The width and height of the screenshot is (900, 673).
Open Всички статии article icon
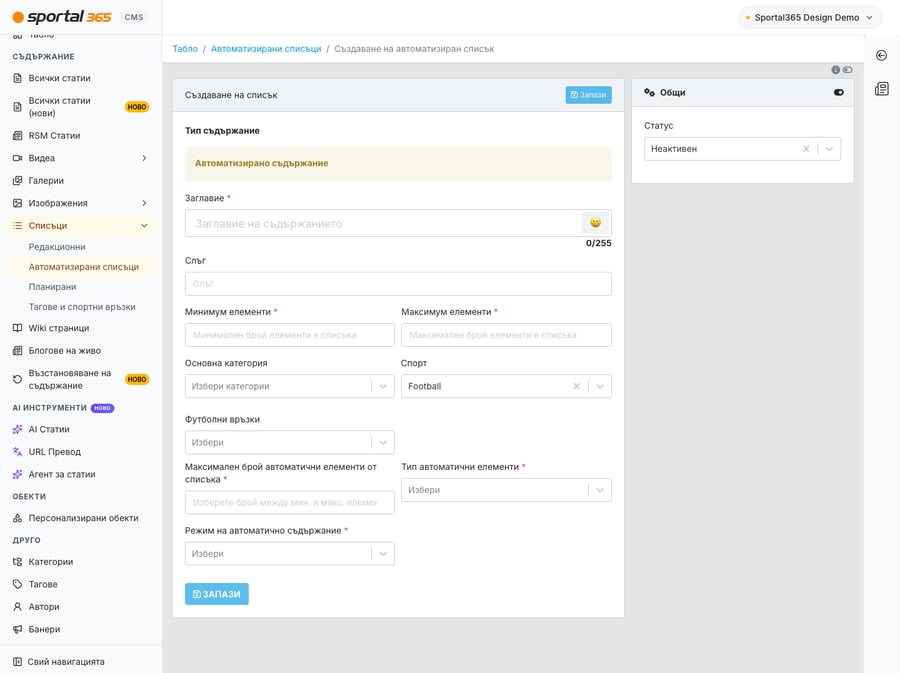coord(17,78)
